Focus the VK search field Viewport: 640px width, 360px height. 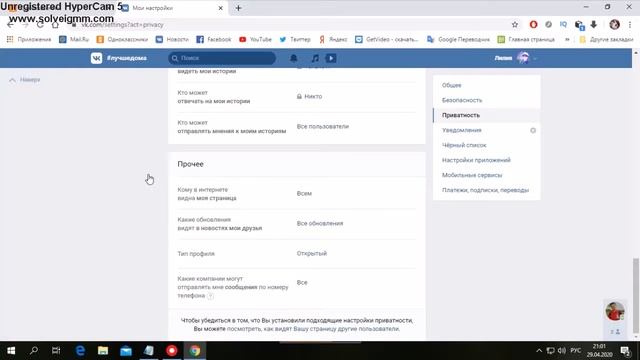(x=222, y=58)
